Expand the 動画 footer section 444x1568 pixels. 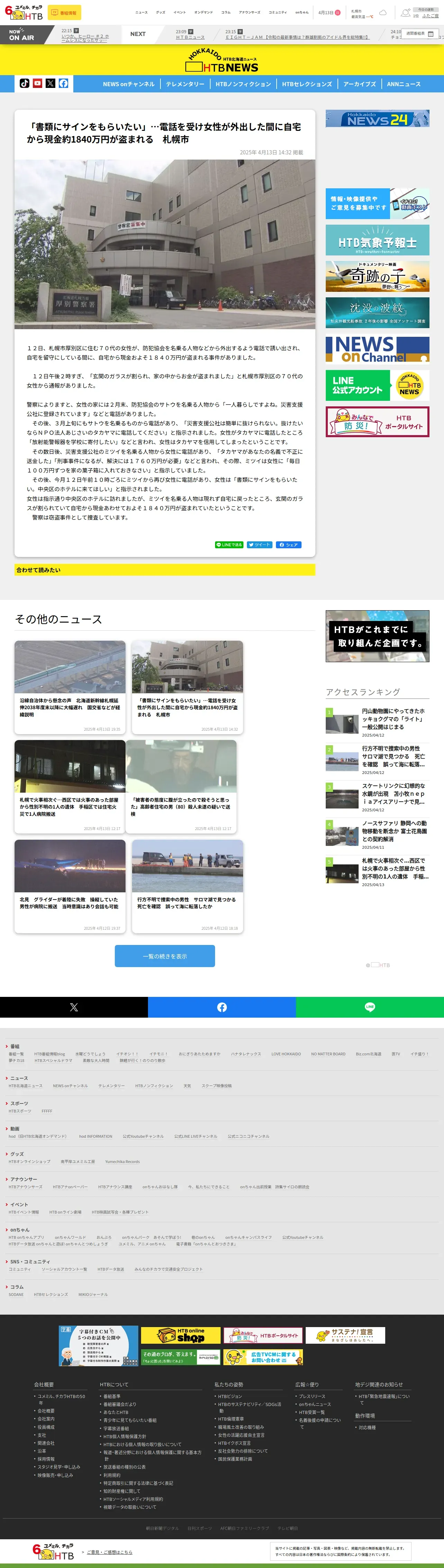point(15,1128)
